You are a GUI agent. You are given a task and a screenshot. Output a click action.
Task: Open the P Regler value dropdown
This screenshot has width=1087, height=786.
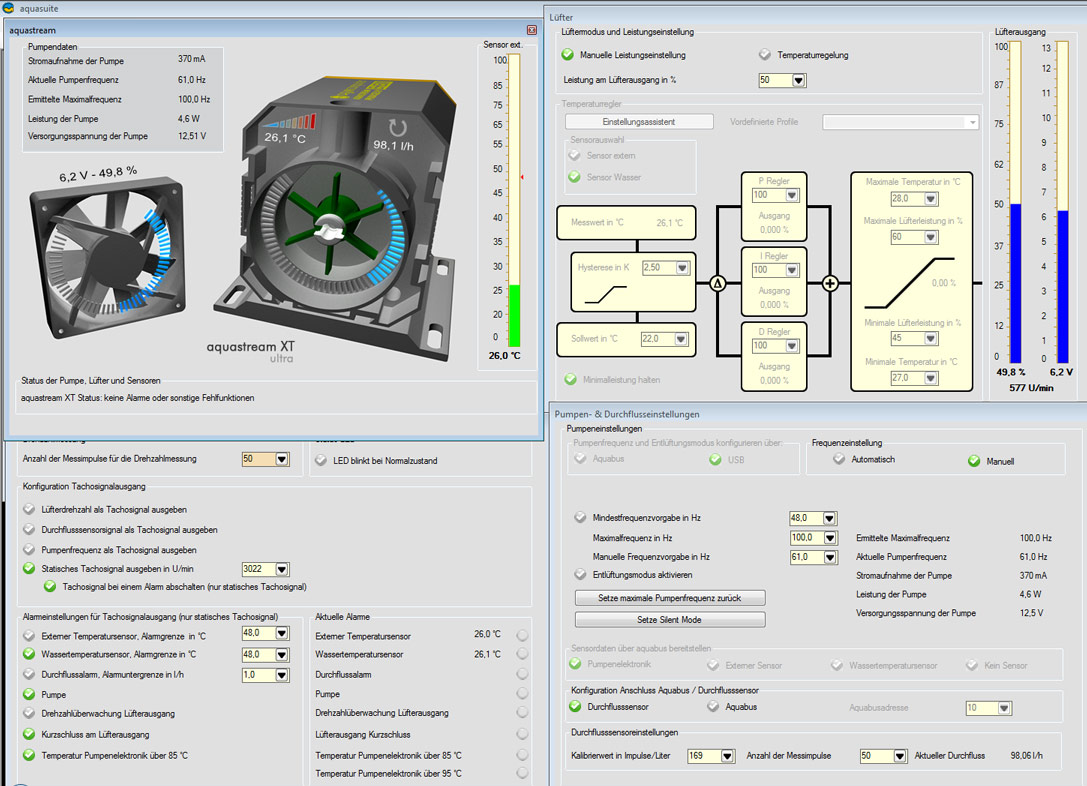point(792,195)
